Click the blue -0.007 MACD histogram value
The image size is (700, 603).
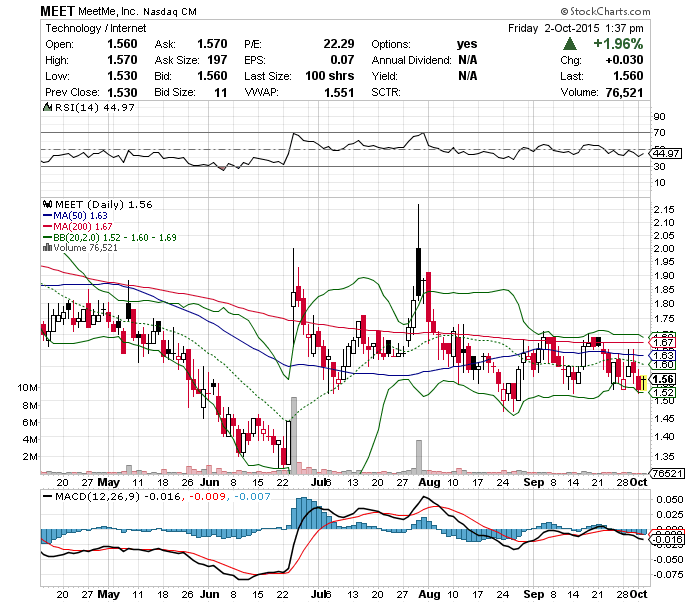252,496
